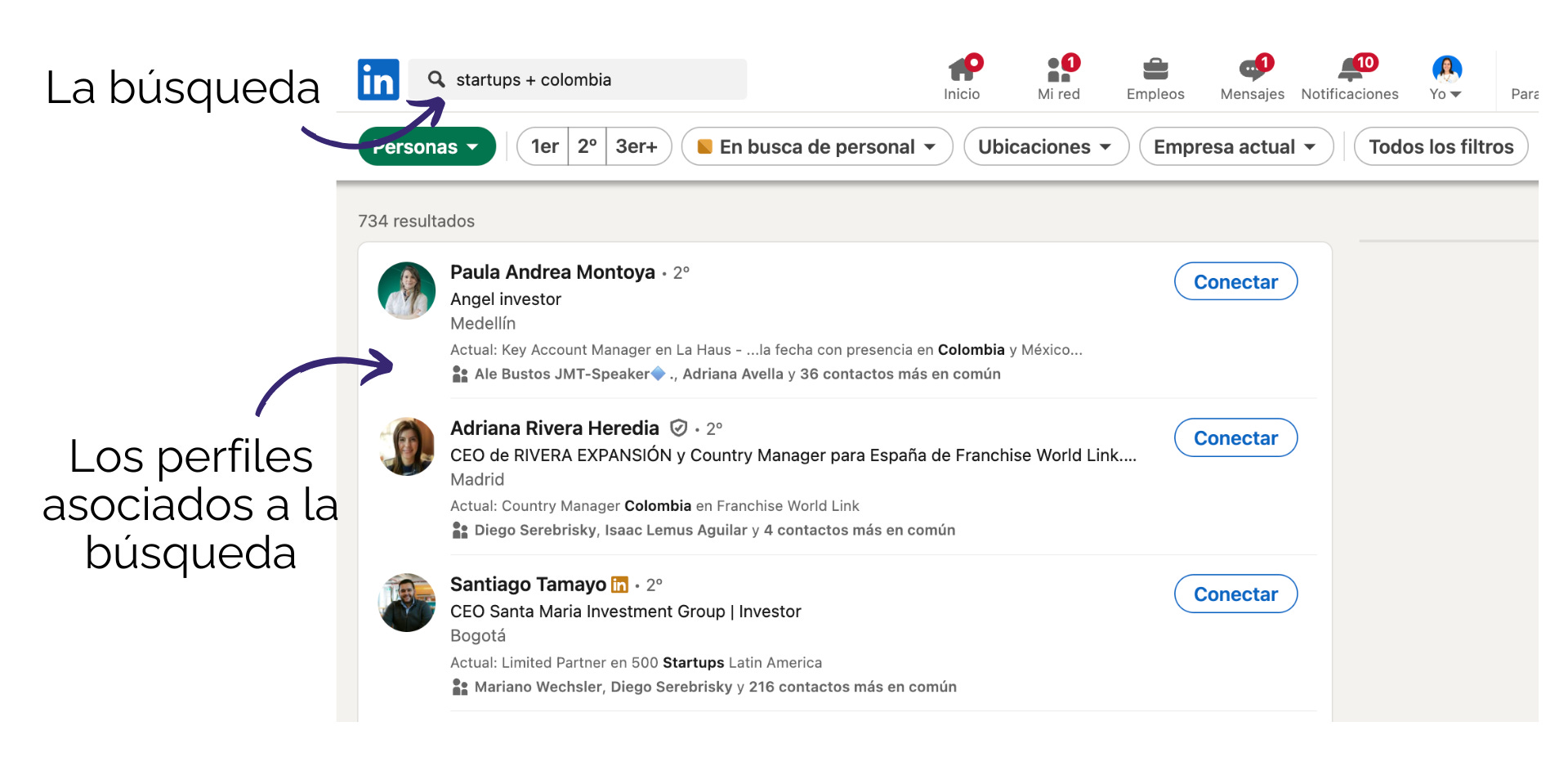
Task: Click mutual contacts icon under Adriana Rivera Heredia
Action: 460,531
